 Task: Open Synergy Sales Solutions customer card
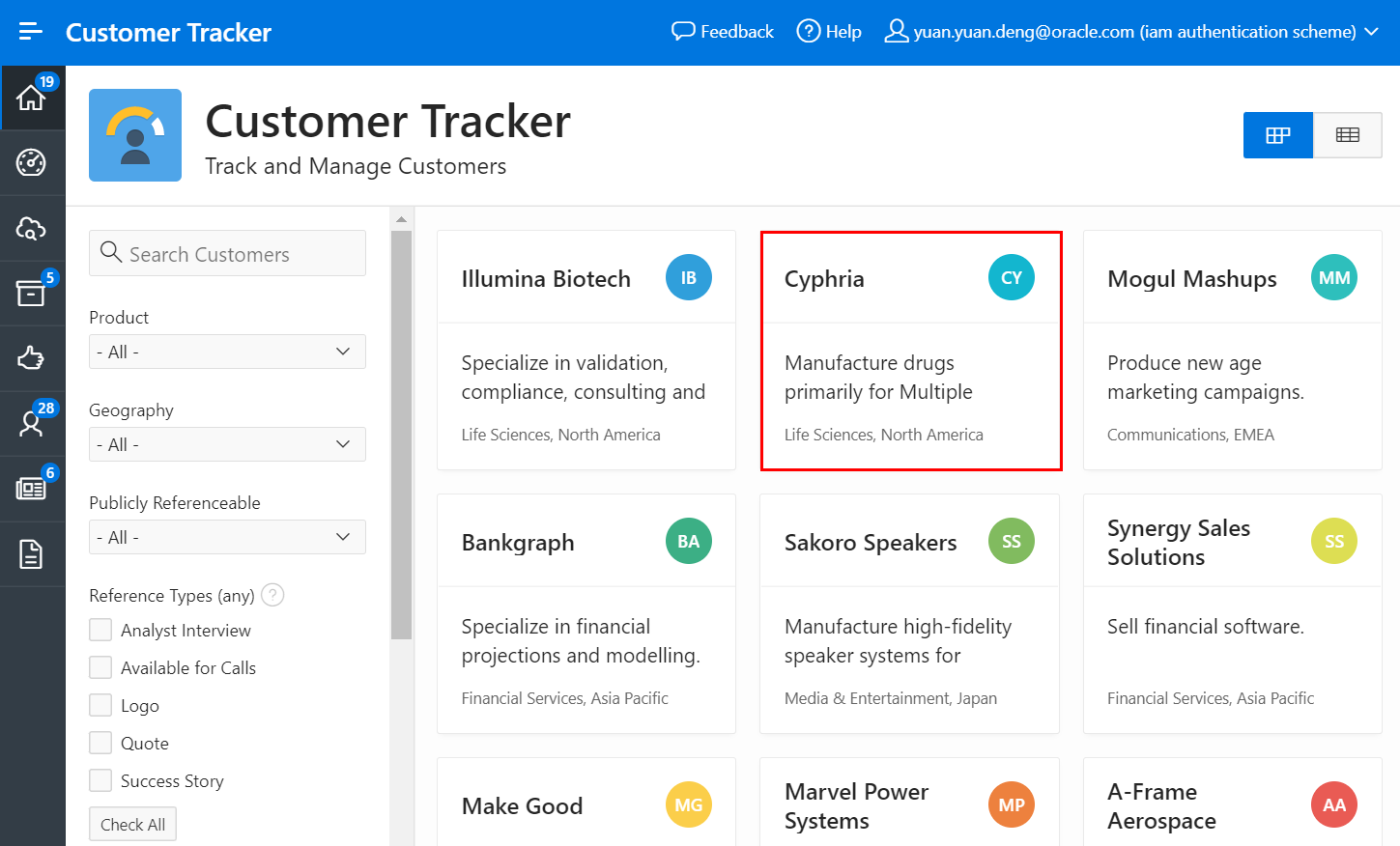(1233, 614)
